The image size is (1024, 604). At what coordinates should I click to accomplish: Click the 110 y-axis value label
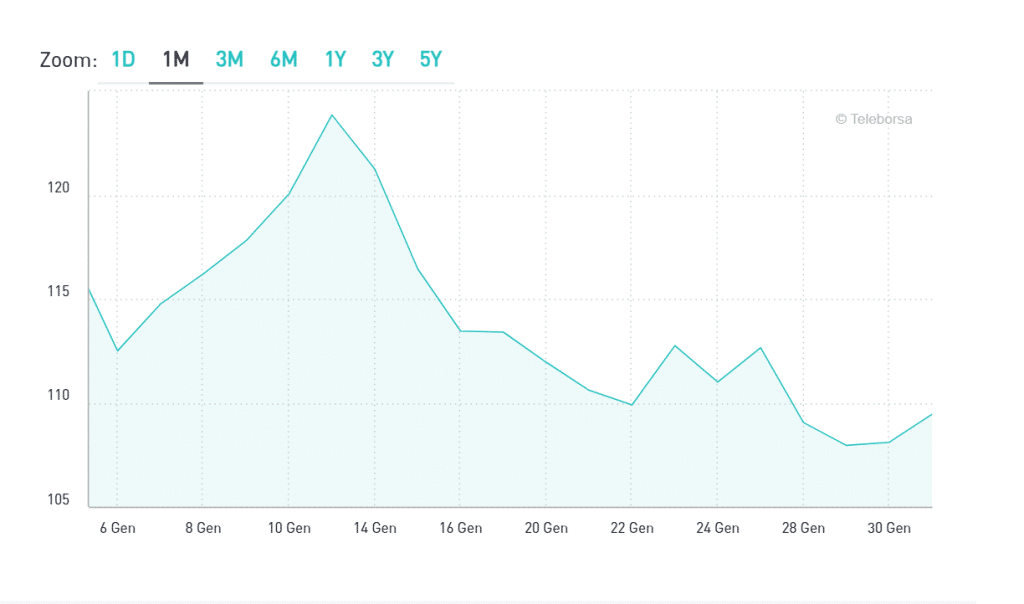point(62,396)
